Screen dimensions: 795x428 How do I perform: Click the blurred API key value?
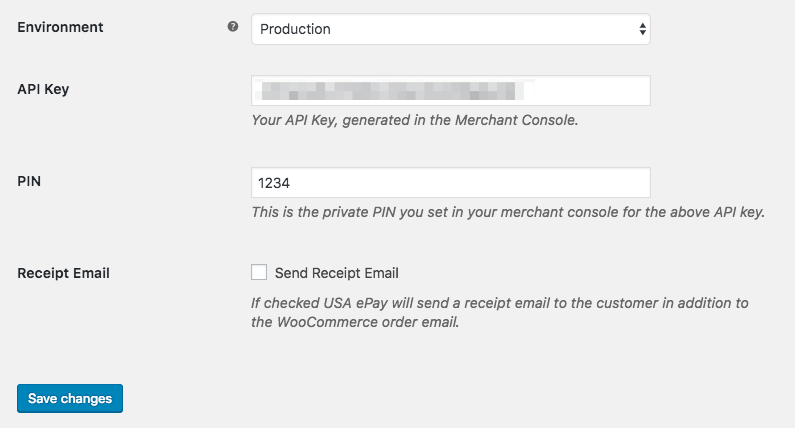[389, 91]
